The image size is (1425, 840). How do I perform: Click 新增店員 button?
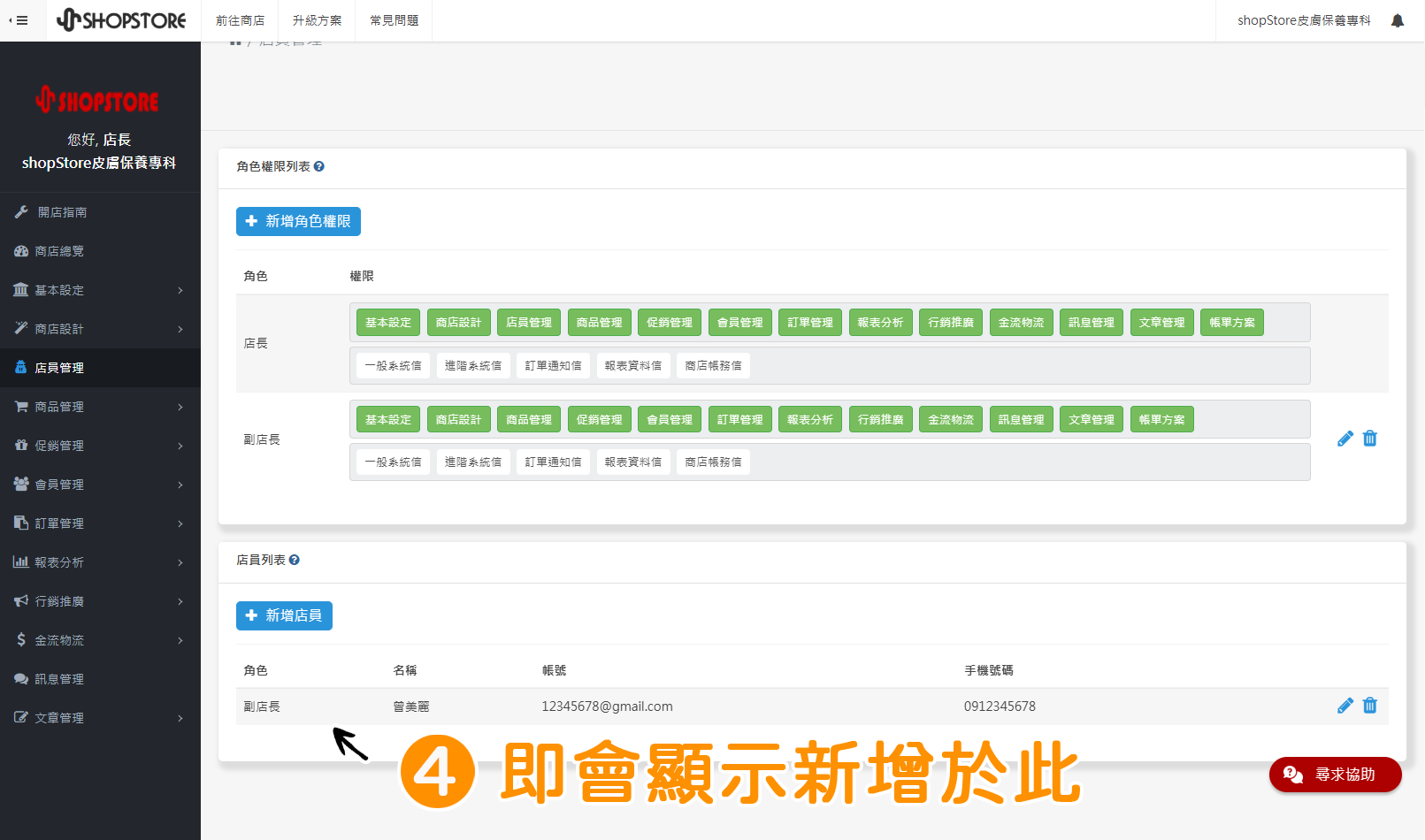tap(284, 615)
